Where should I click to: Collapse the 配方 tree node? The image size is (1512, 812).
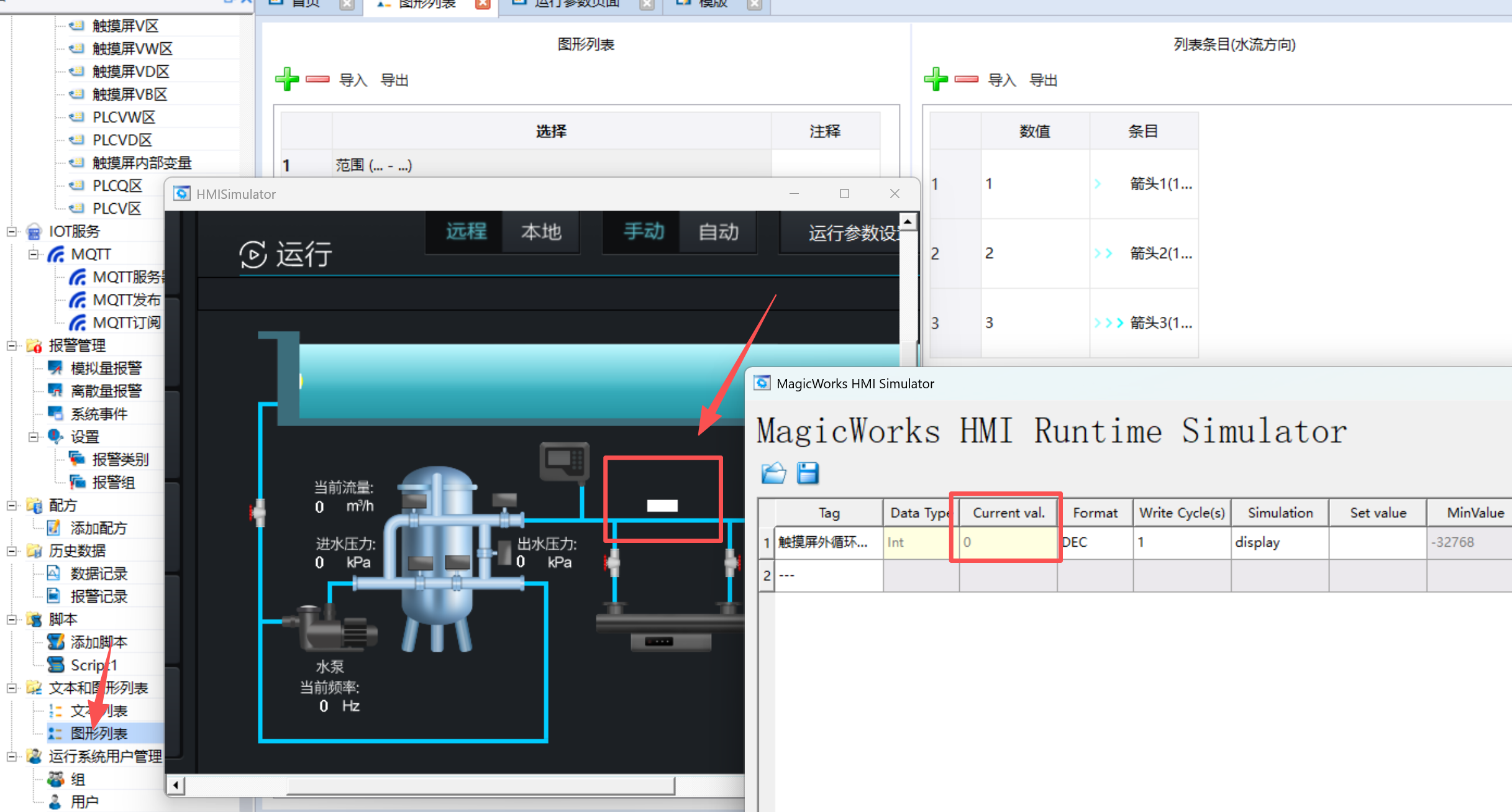click(x=11, y=505)
